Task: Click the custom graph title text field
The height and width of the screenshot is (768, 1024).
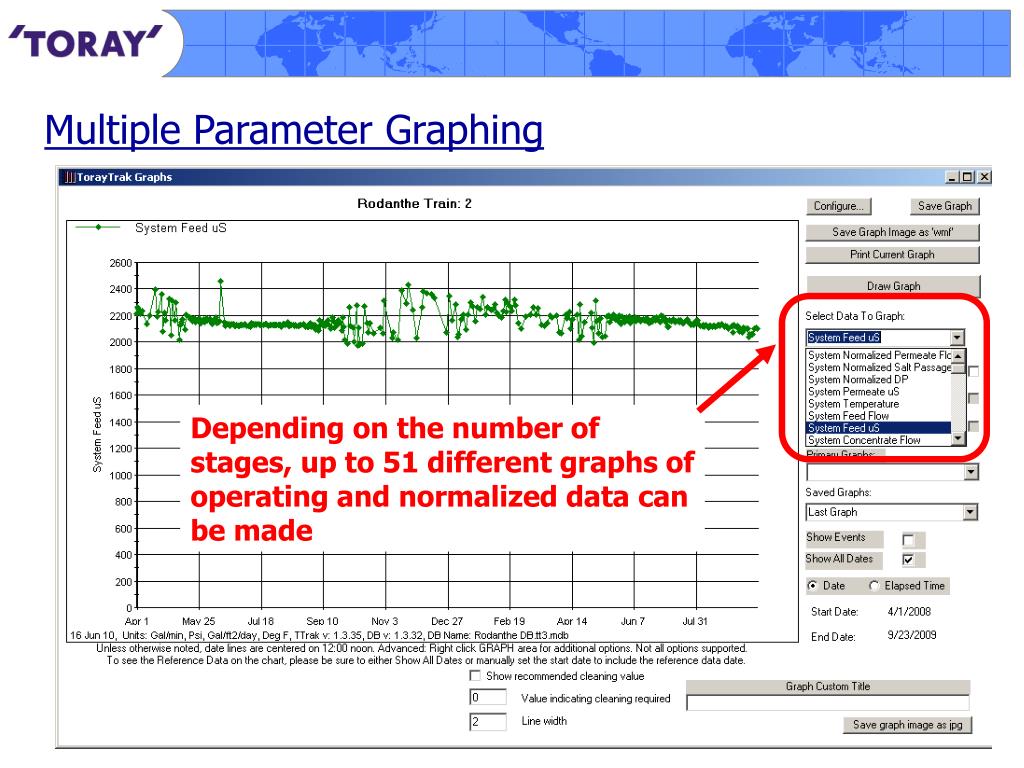Action: [x=827, y=703]
